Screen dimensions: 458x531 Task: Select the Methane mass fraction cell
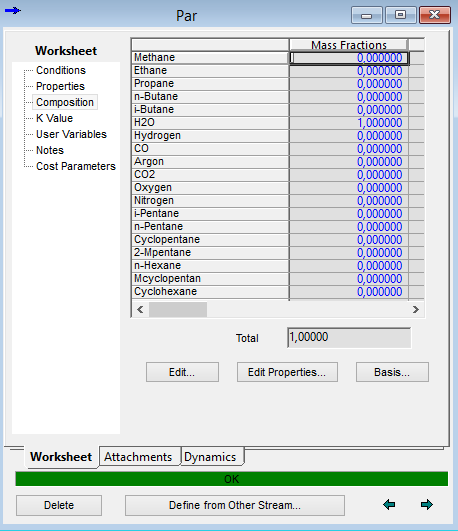pos(349,58)
